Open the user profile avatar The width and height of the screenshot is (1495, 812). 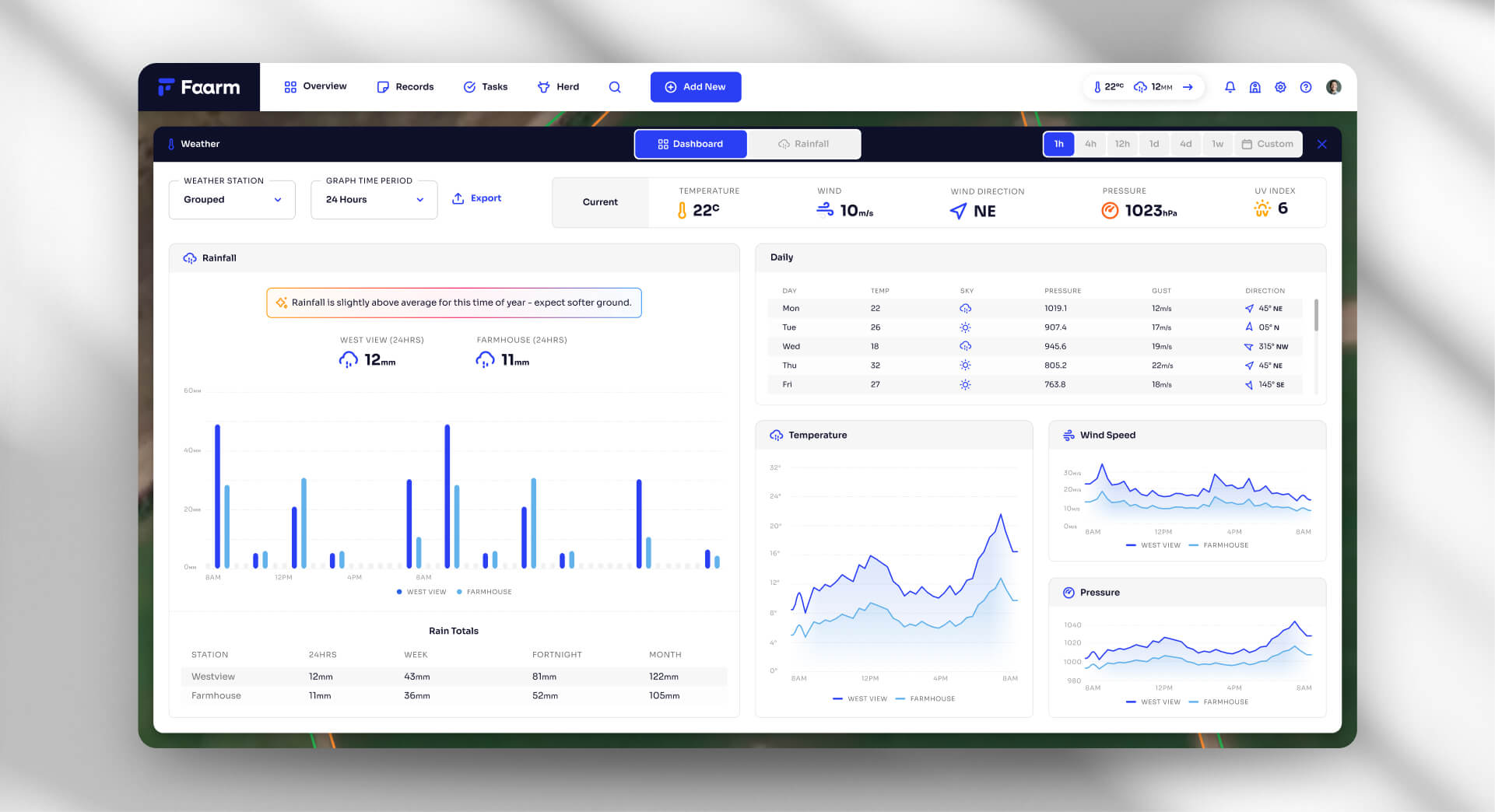tap(1333, 87)
